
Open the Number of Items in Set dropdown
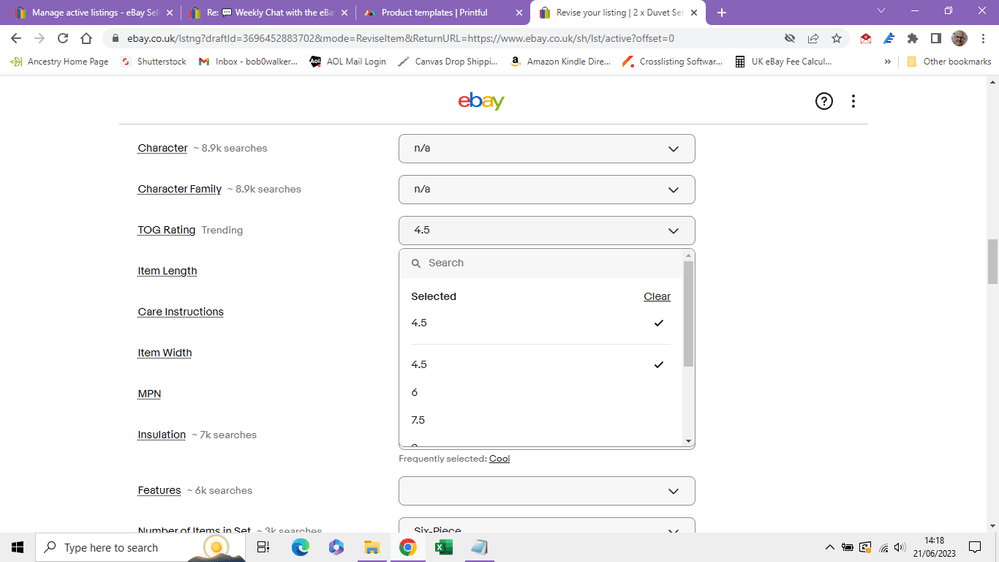[547, 526]
